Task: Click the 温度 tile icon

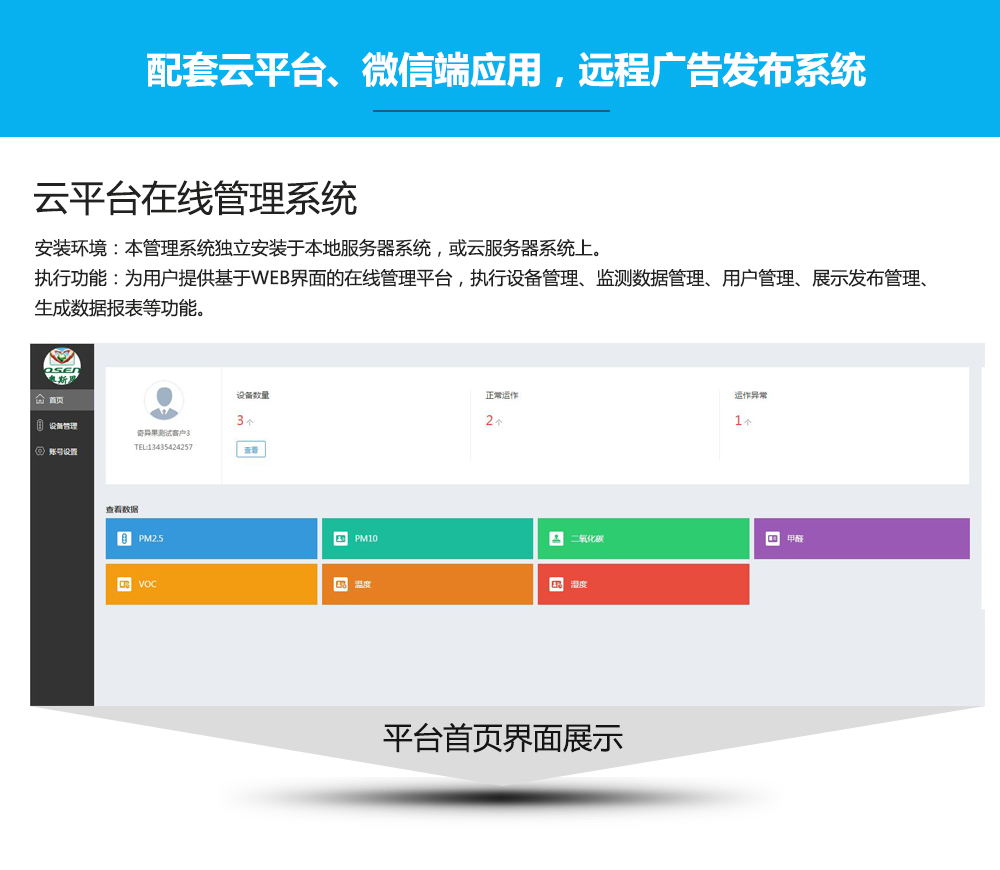Action: click(340, 584)
